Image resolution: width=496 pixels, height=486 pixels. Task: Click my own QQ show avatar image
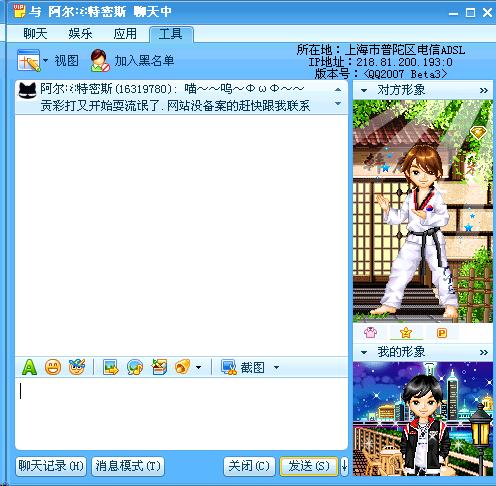coord(423,419)
